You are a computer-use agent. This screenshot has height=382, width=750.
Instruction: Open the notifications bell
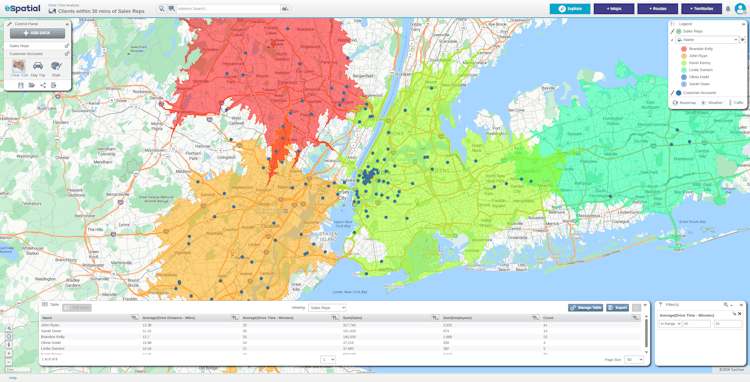pyautogui.click(x=728, y=9)
